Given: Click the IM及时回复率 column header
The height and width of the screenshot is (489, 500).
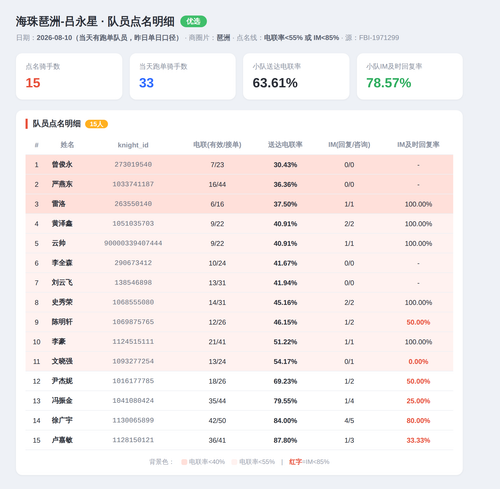Looking at the screenshot, I should coord(418,145).
